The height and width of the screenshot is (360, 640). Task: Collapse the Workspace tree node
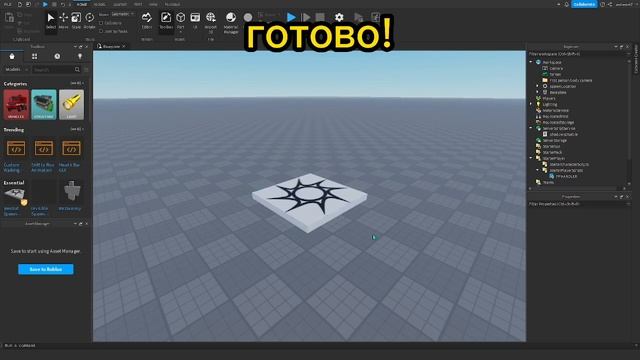tap(531, 62)
